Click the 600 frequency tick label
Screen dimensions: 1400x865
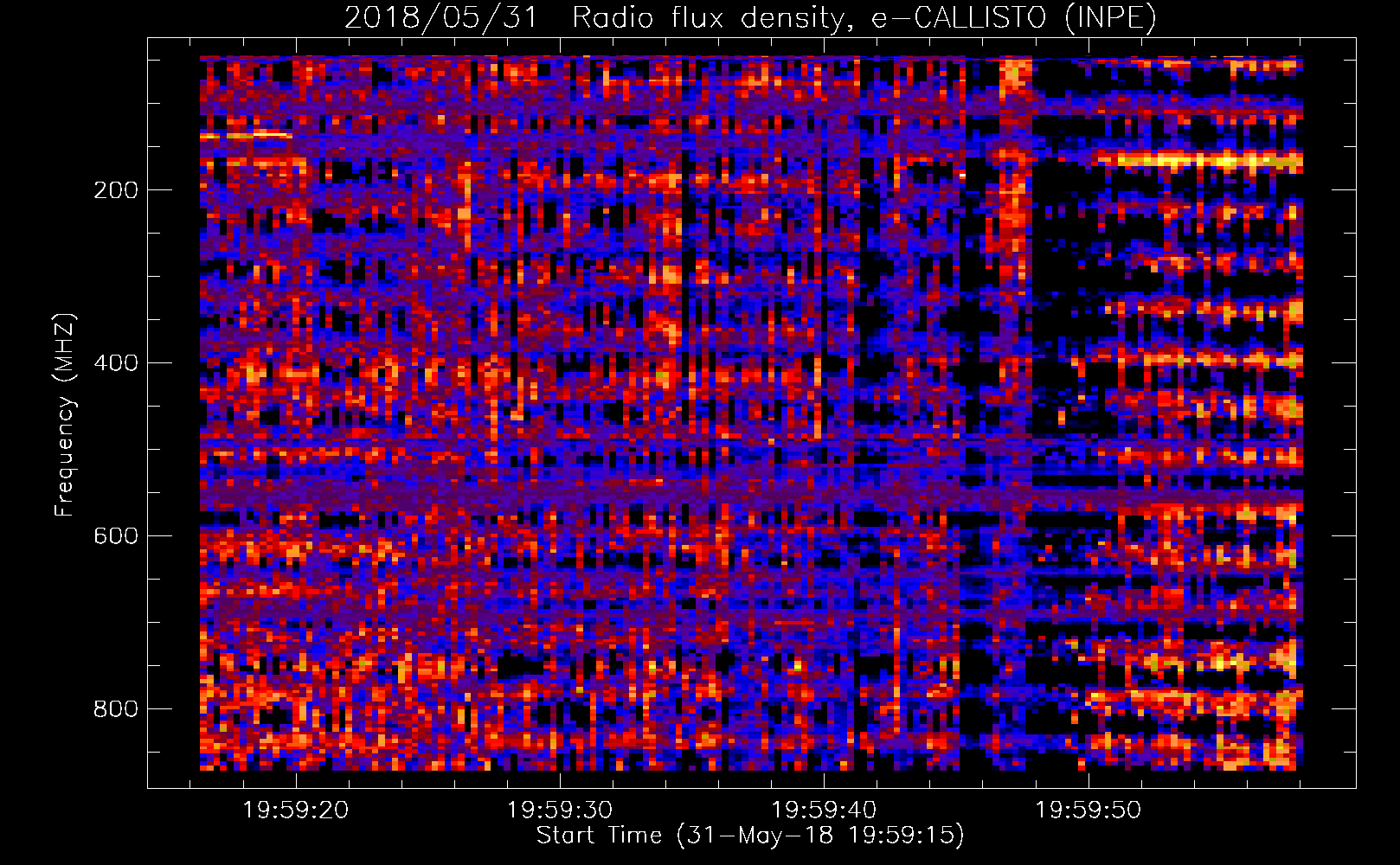tap(116, 536)
